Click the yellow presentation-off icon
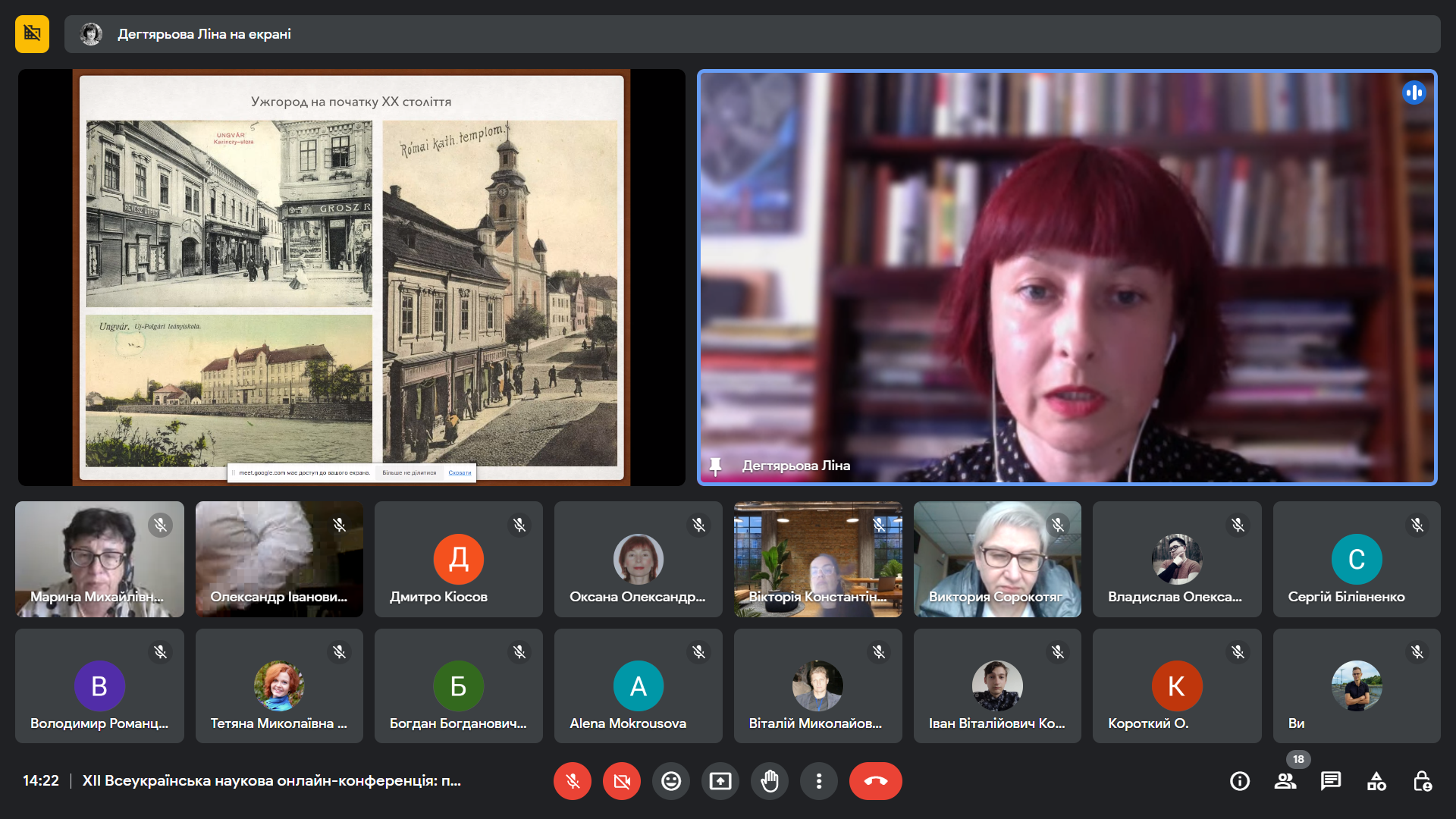This screenshot has height=819, width=1456. pyautogui.click(x=32, y=34)
